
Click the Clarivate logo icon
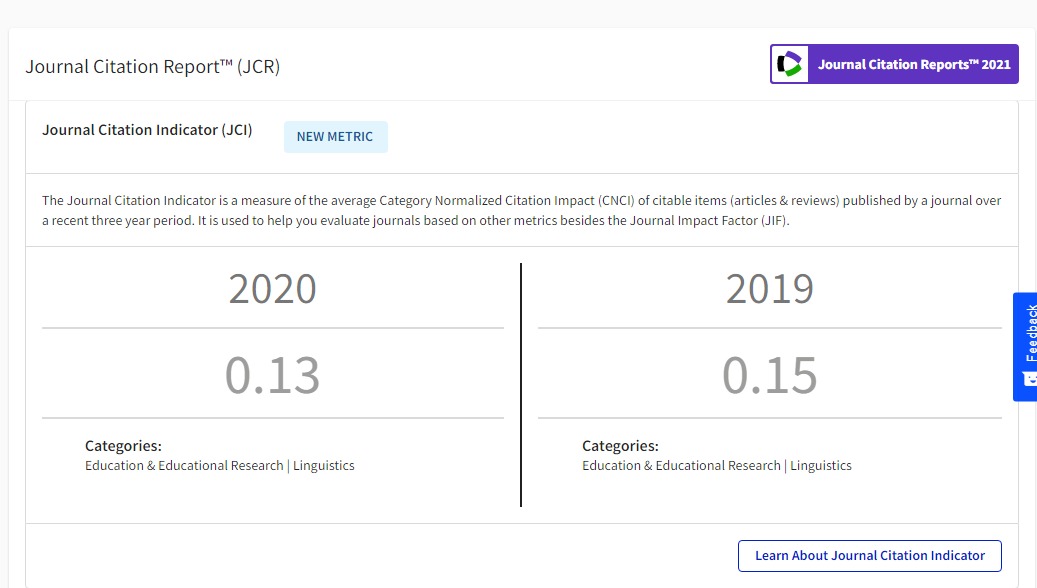790,64
